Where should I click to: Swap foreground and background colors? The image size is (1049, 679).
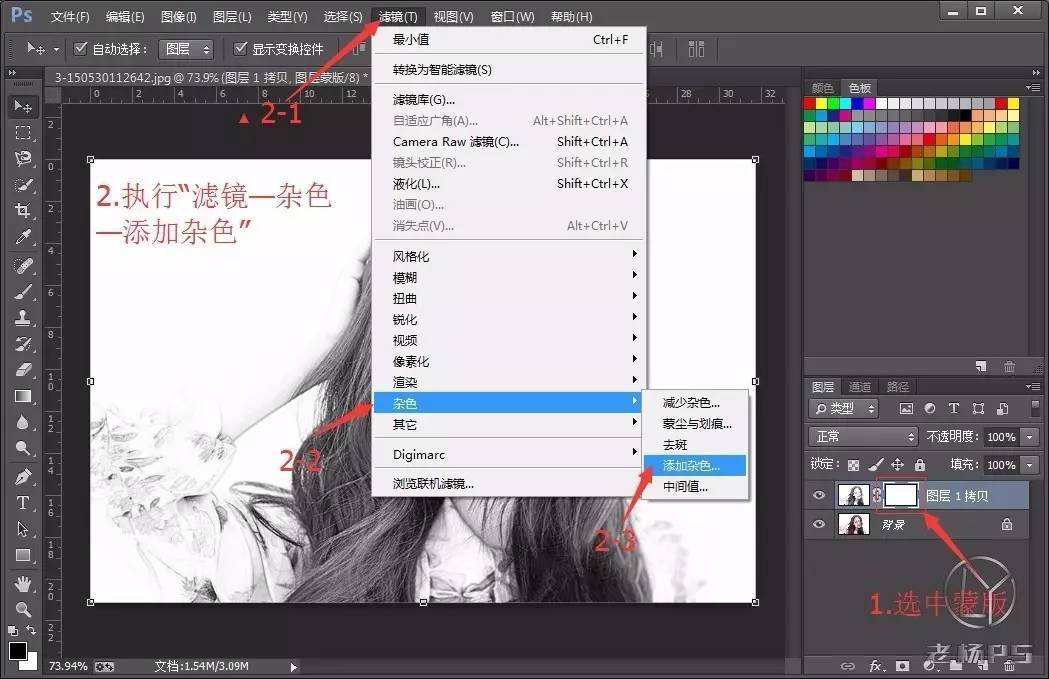tap(31, 630)
